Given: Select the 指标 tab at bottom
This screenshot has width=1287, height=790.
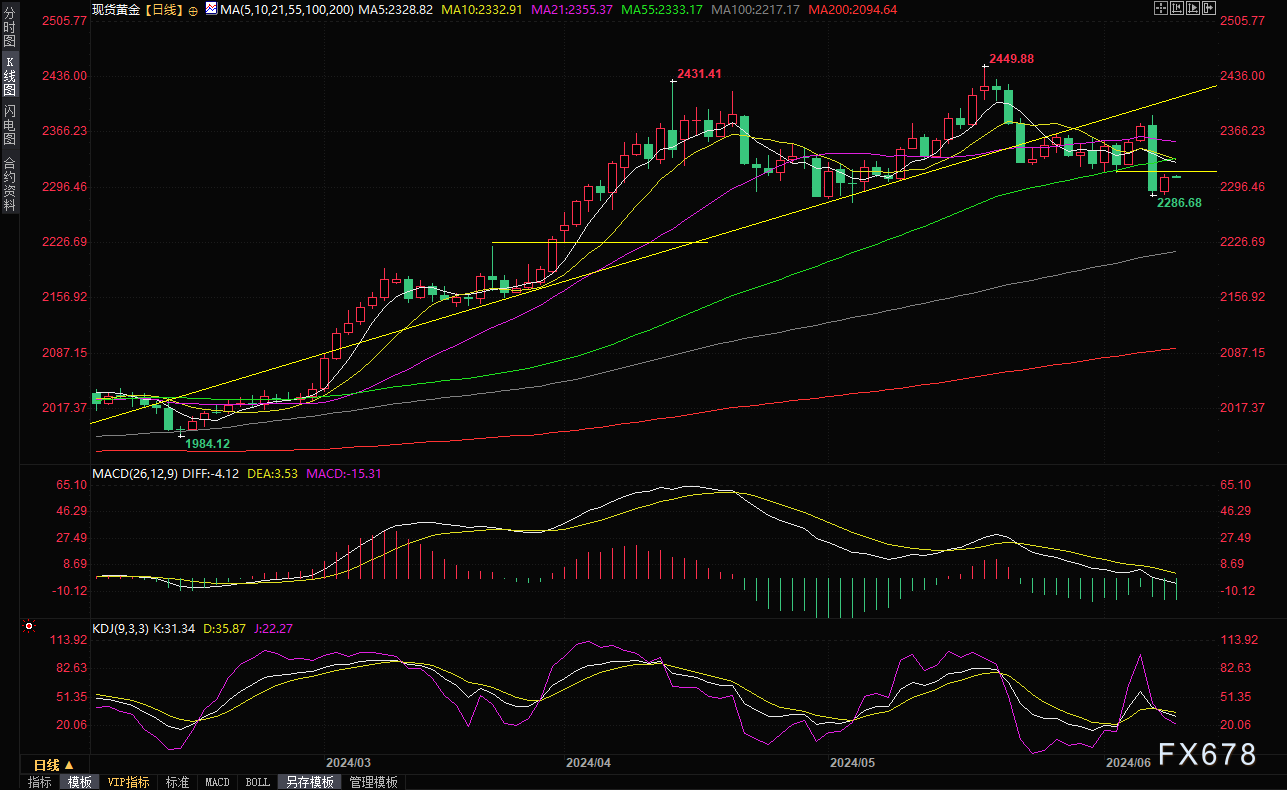Looking at the screenshot, I should pos(40,782).
